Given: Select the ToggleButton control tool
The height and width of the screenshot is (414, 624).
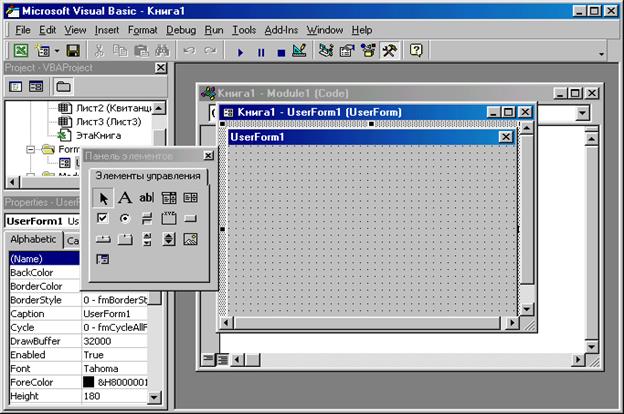Looking at the screenshot, I should pyautogui.click(x=147, y=218).
